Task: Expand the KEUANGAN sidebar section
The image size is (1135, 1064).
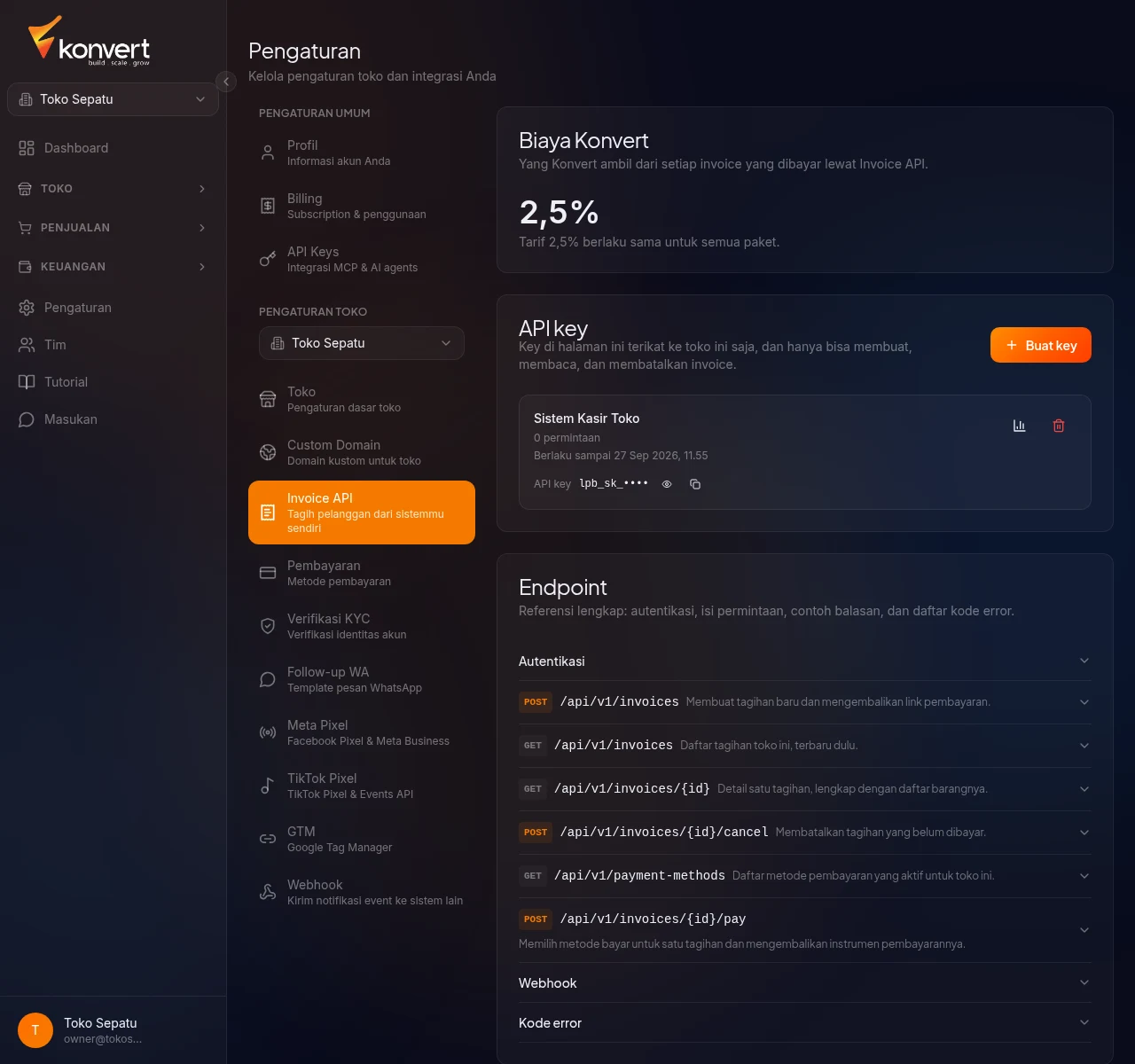Action: [113, 267]
